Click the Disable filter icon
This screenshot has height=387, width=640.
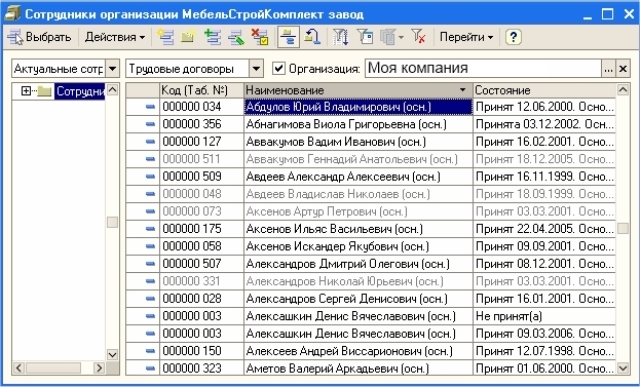(x=418, y=37)
